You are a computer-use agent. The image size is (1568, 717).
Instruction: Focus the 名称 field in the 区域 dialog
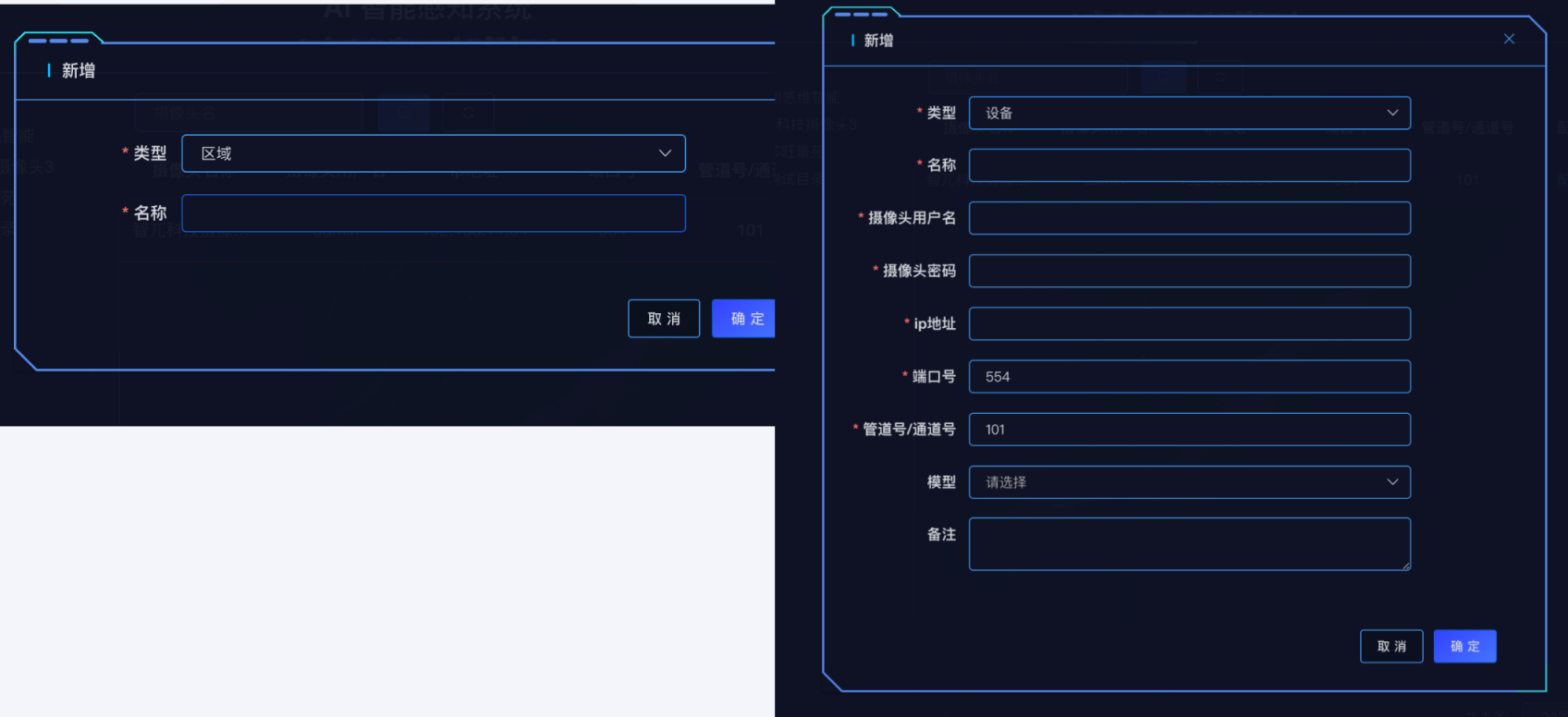pos(433,213)
